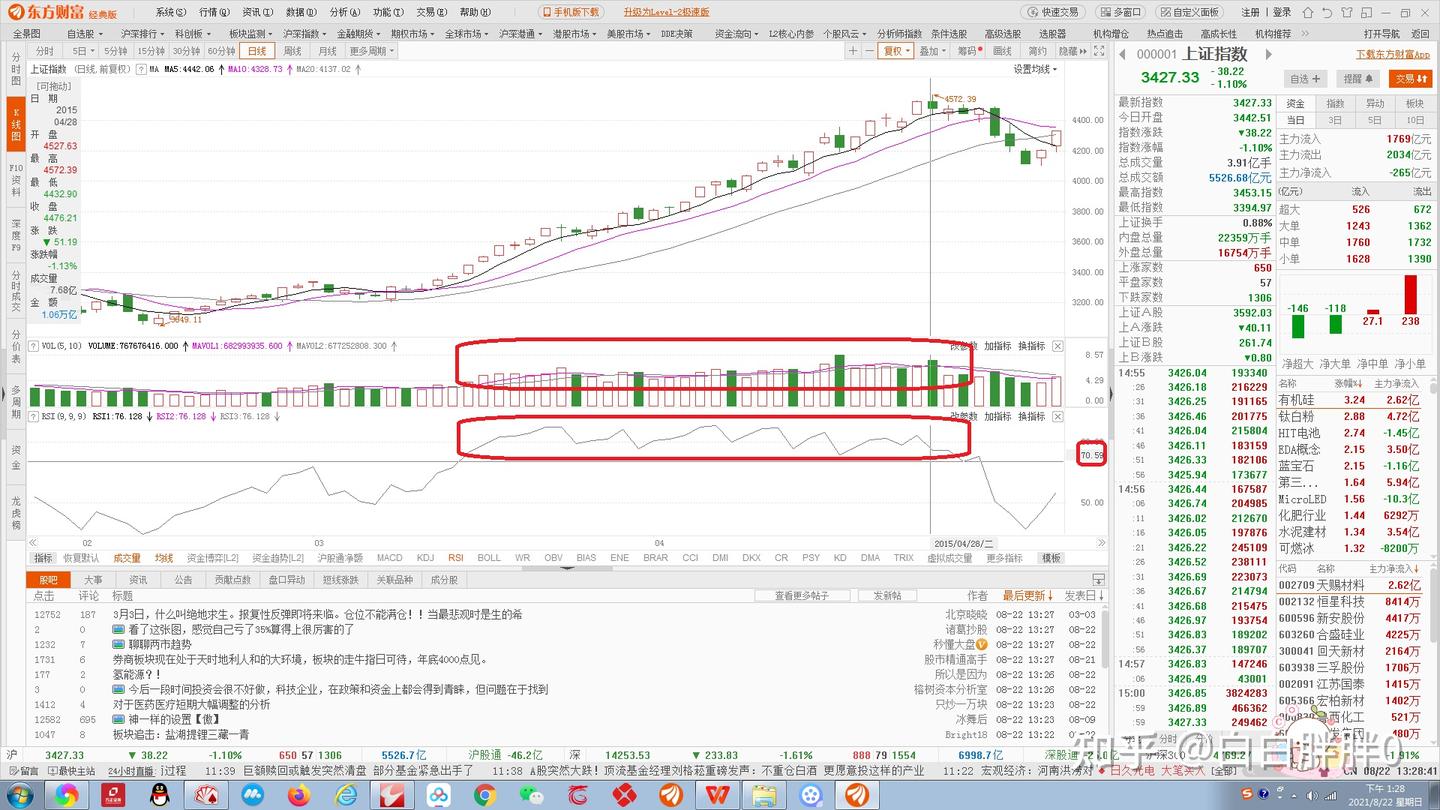Switch to the 异动 tab in right panel

click(x=1375, y=104)
